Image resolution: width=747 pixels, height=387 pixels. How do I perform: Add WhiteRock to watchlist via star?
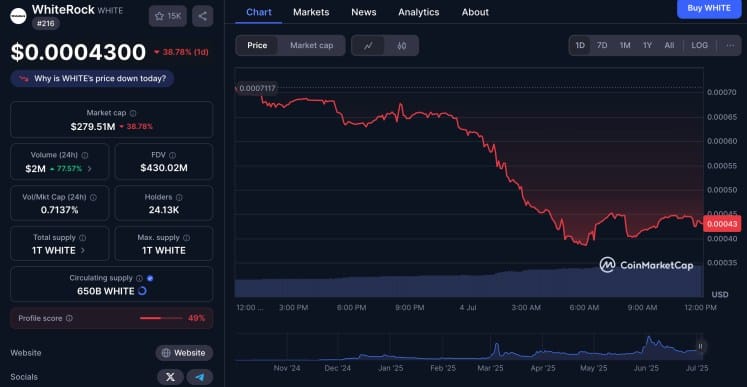click(x=168, y=16)
